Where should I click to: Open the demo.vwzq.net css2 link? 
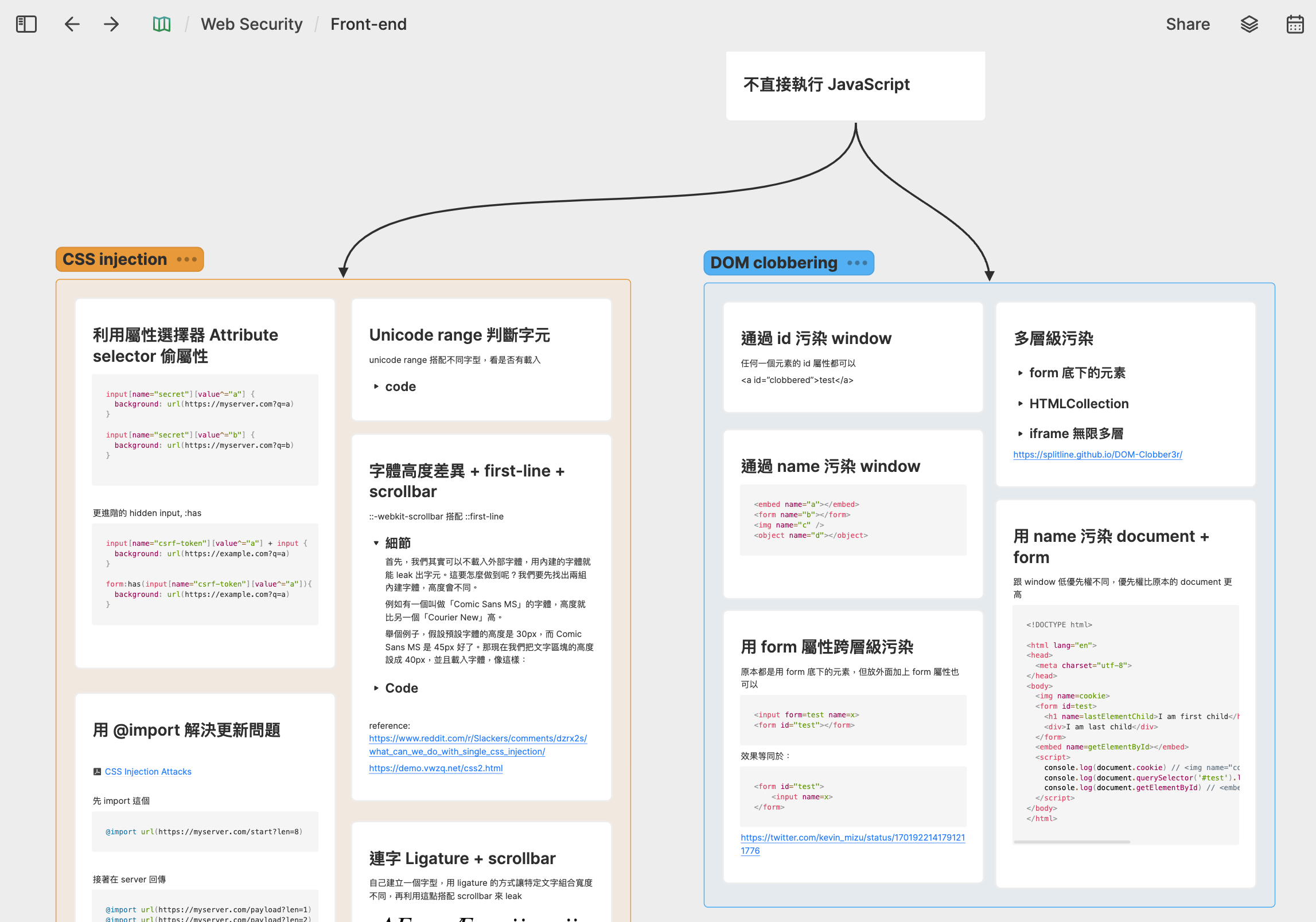coord(436,768)
